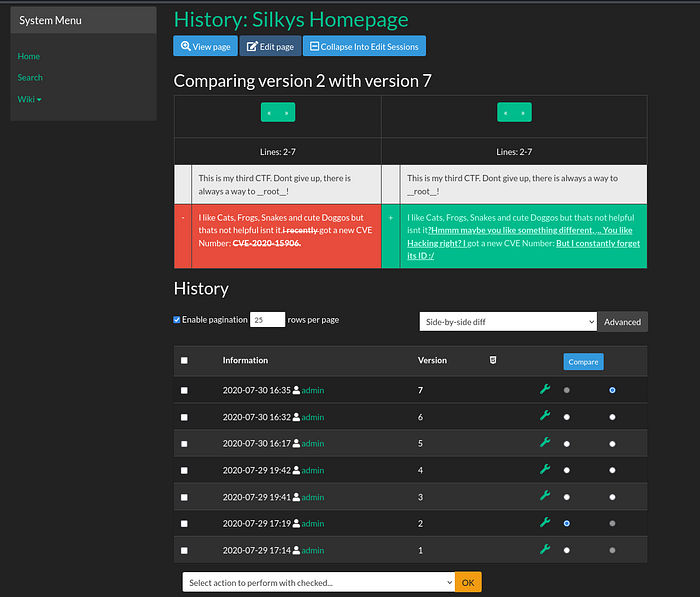Go to Home in System Menu
Screen dimensions: 700x597
[x=28, y=56]
